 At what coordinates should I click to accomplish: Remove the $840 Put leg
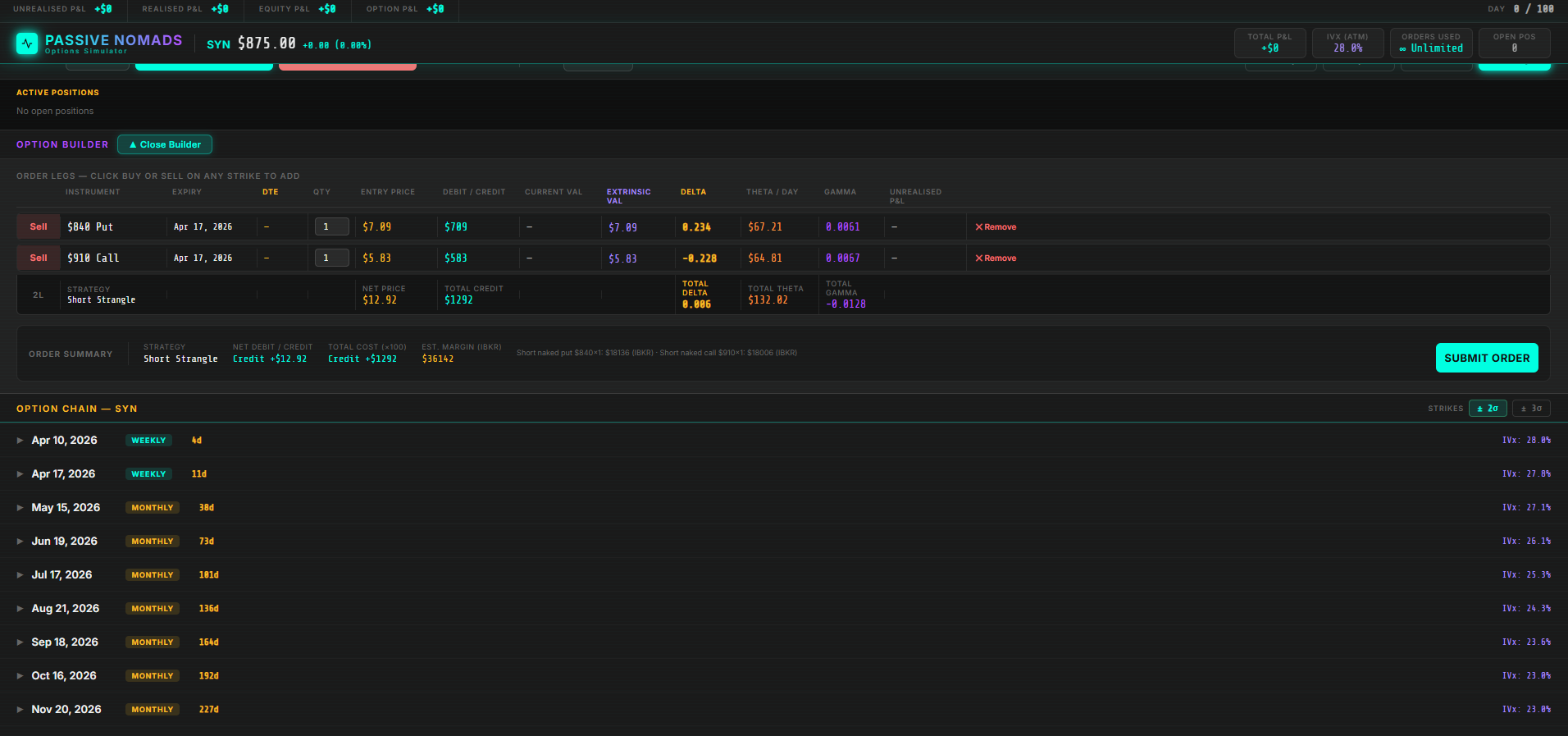pyautogui.click(x=996, y=227)
